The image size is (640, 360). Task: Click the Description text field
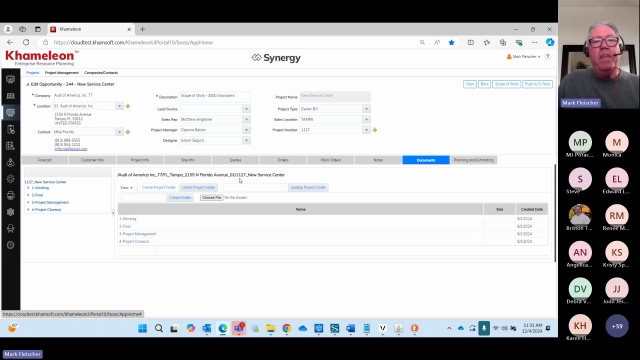click(x=215, y=96)
